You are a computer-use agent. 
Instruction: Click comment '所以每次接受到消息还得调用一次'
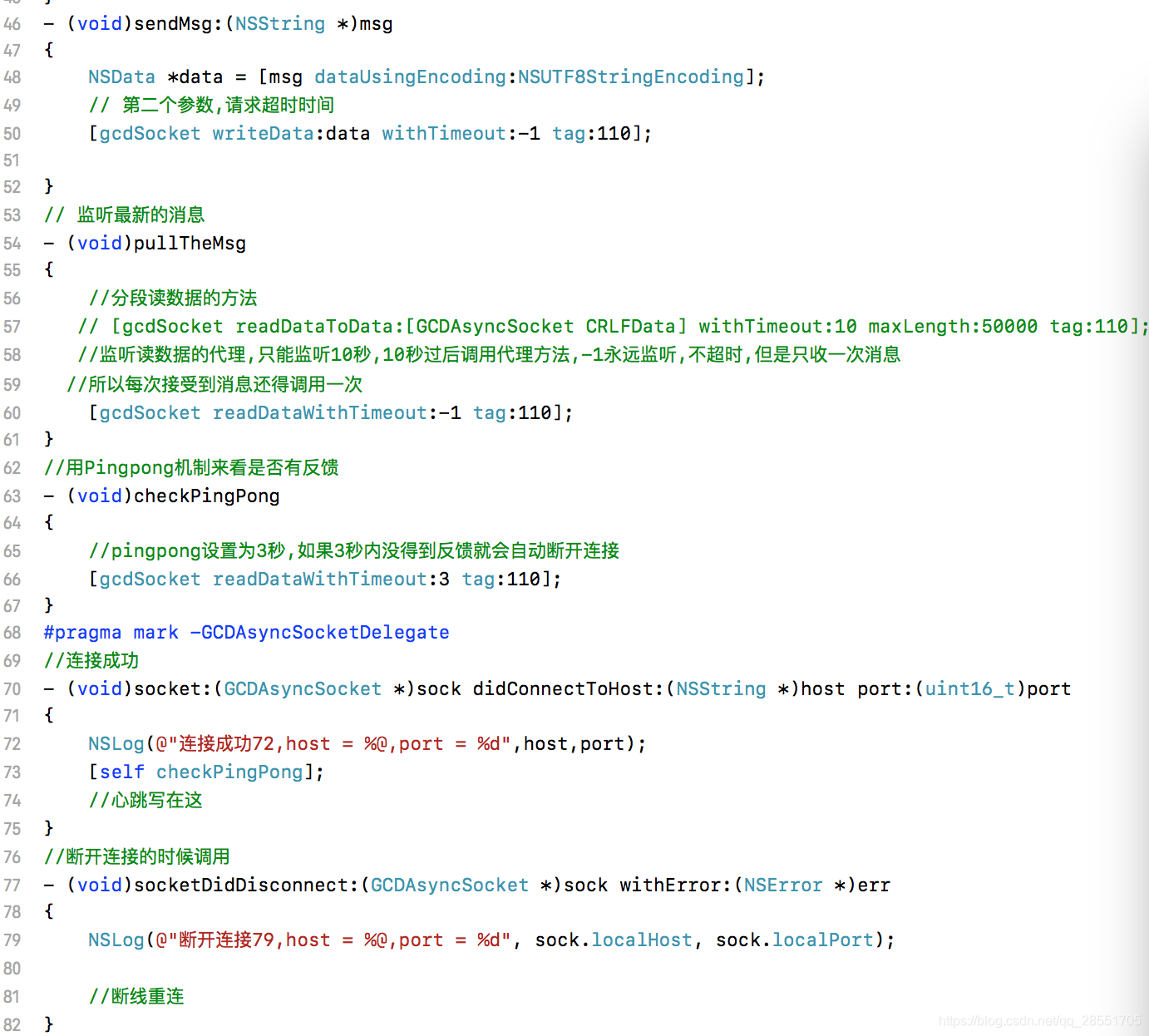point(225,385)
